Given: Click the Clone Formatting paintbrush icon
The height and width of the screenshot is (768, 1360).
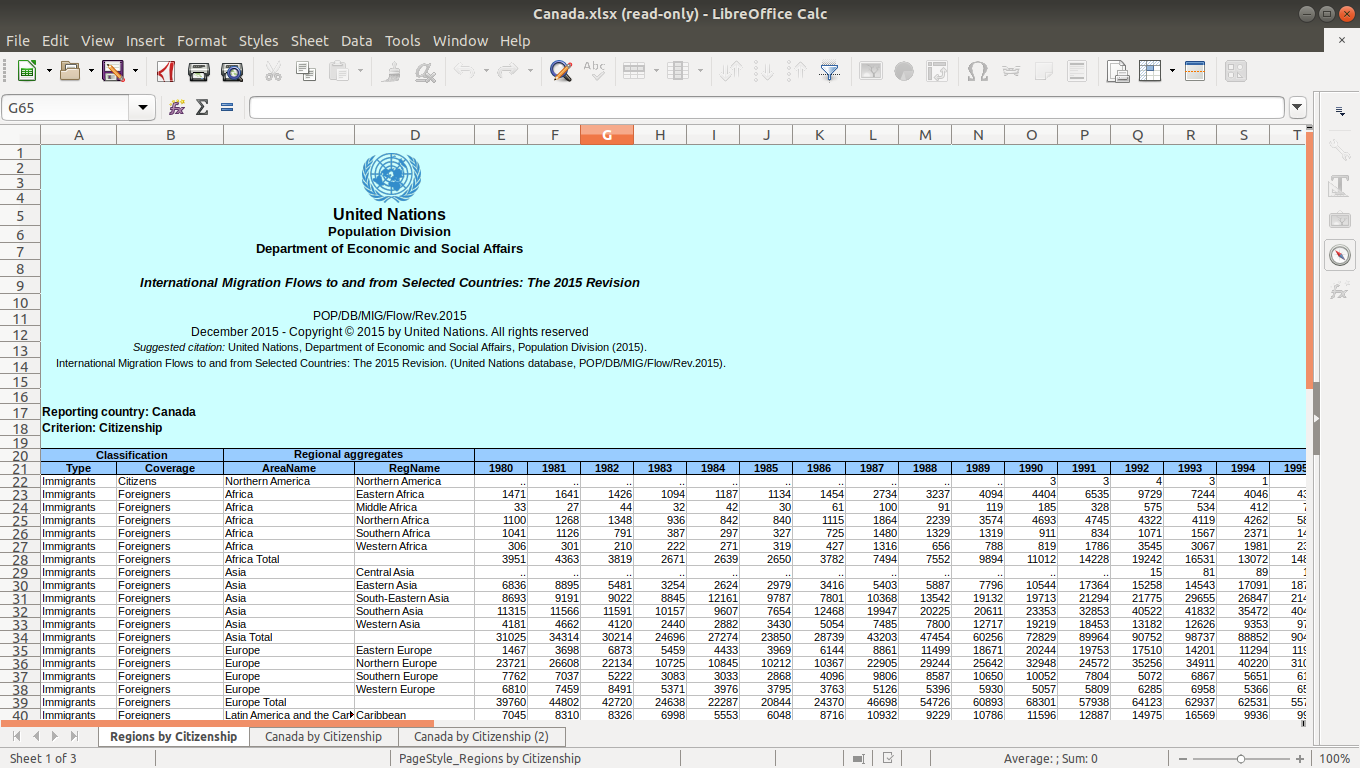Looking at the screenshot, I should [x=392, y=71].
